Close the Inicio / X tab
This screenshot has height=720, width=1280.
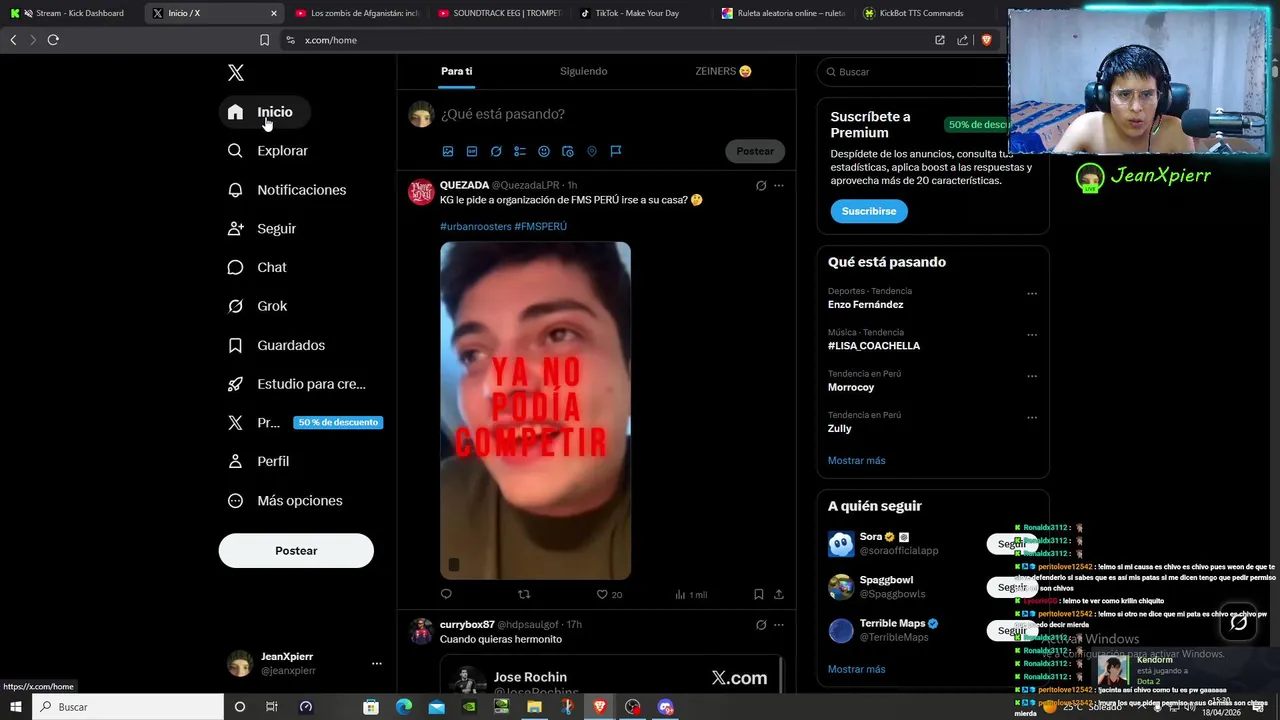tap(274, 13)
